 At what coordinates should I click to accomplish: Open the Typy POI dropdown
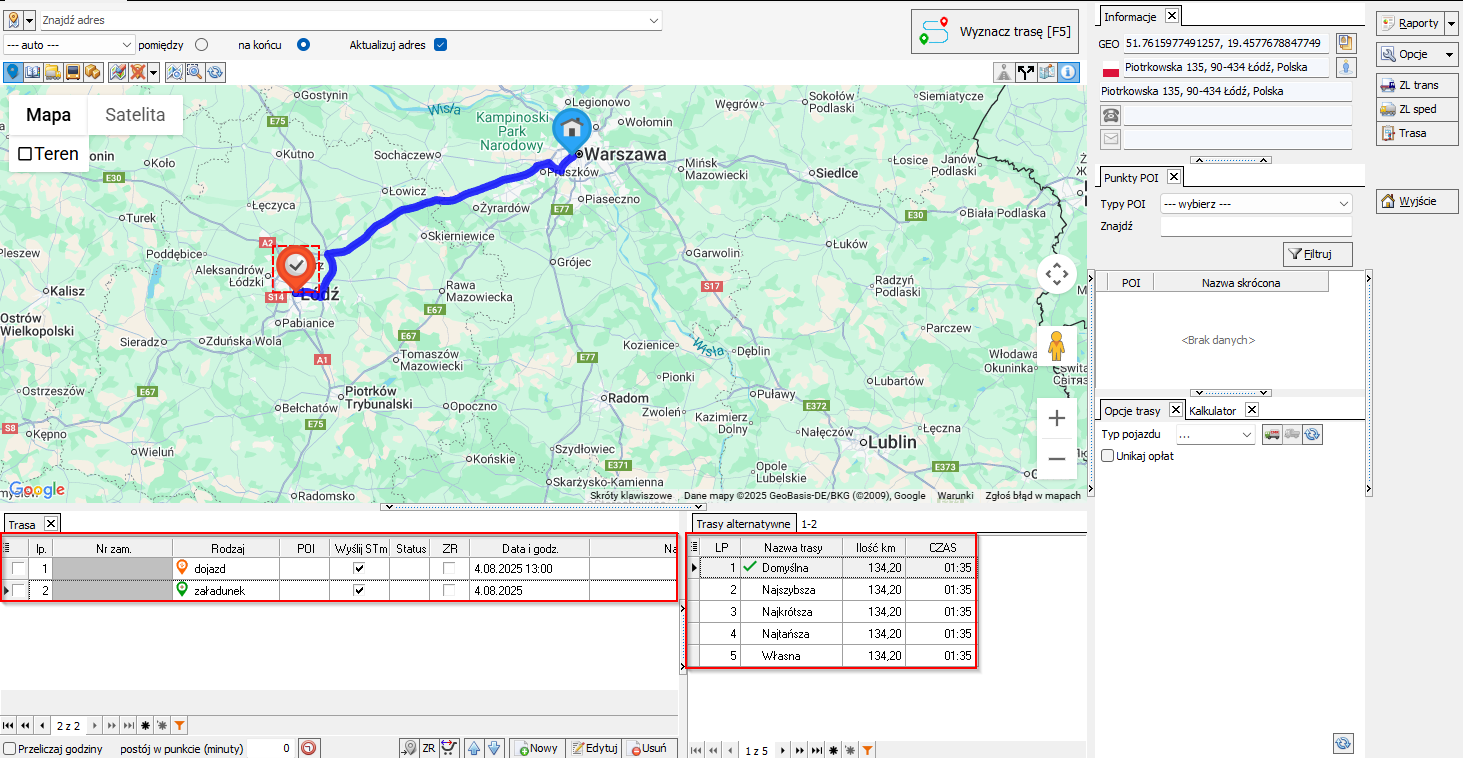coord(1255,203)
